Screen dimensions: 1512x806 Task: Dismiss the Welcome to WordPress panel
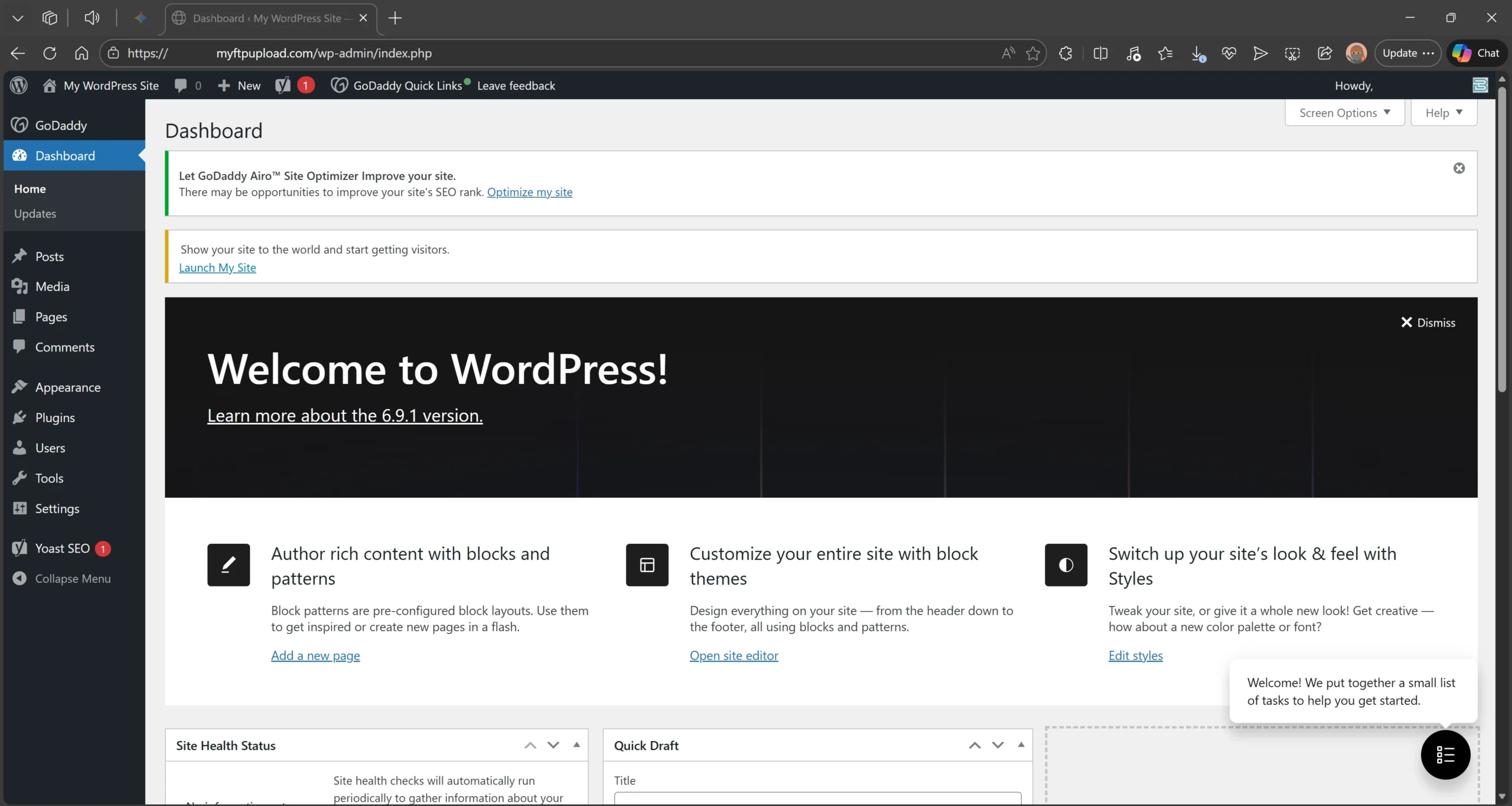(x=1428, y=322)
